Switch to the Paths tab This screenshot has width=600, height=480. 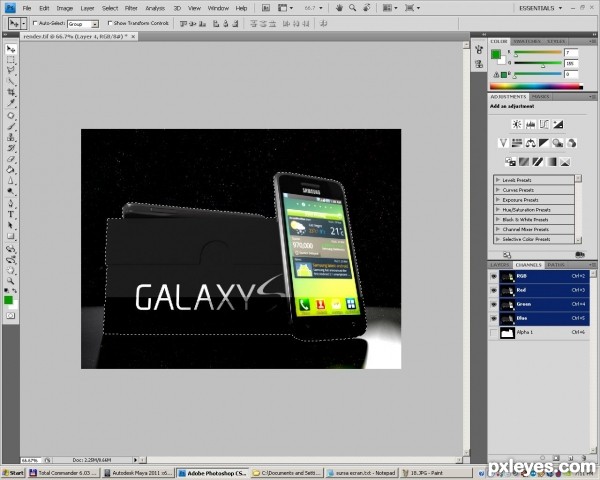coord(556,265)
